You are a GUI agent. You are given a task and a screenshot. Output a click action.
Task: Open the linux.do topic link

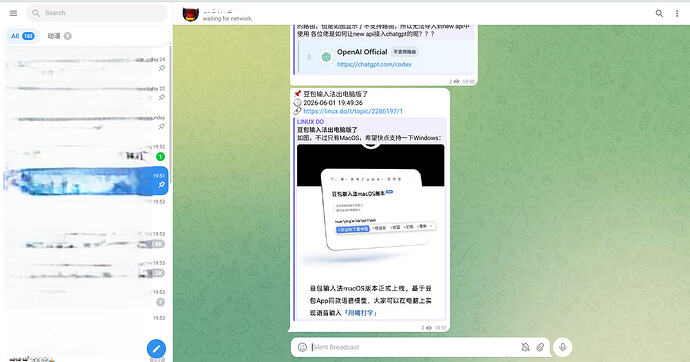(x=353, y=111)
